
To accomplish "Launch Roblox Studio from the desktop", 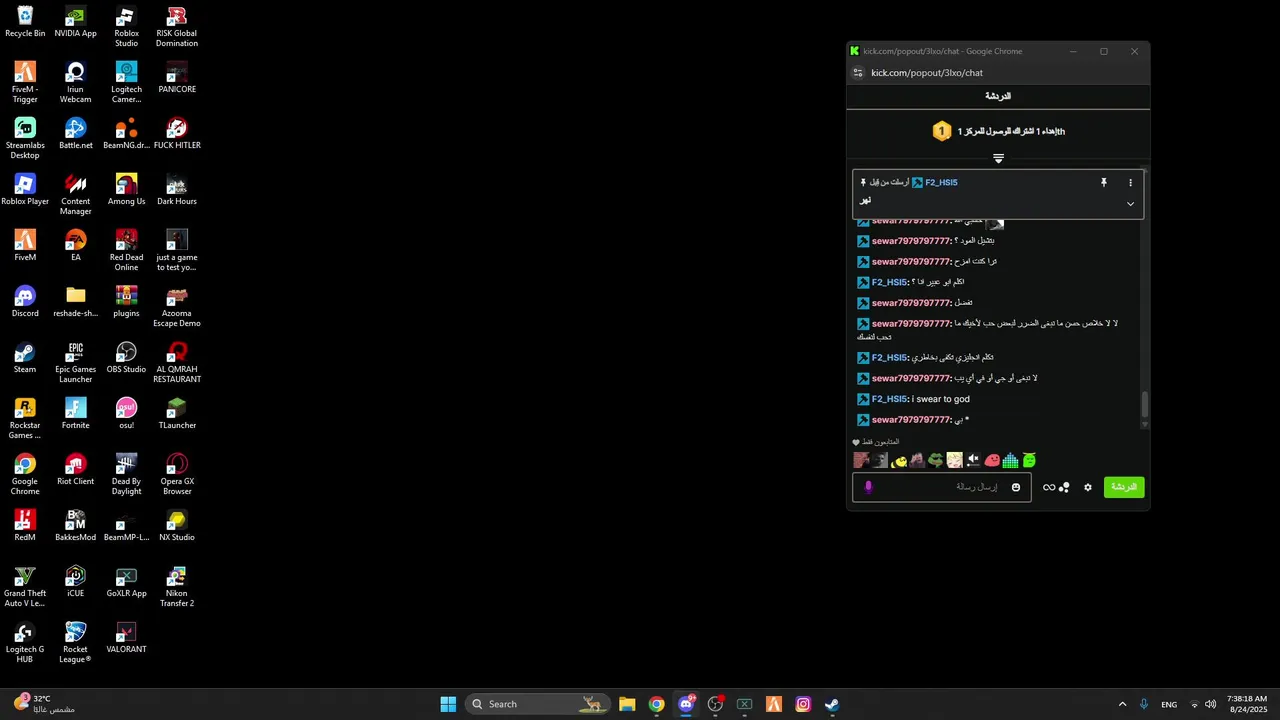I will (x=126, y=27).
